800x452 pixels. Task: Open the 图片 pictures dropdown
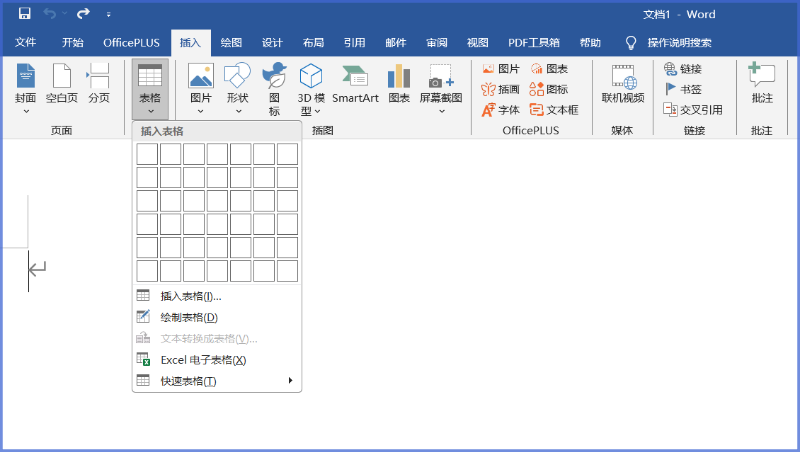point(201,111)
